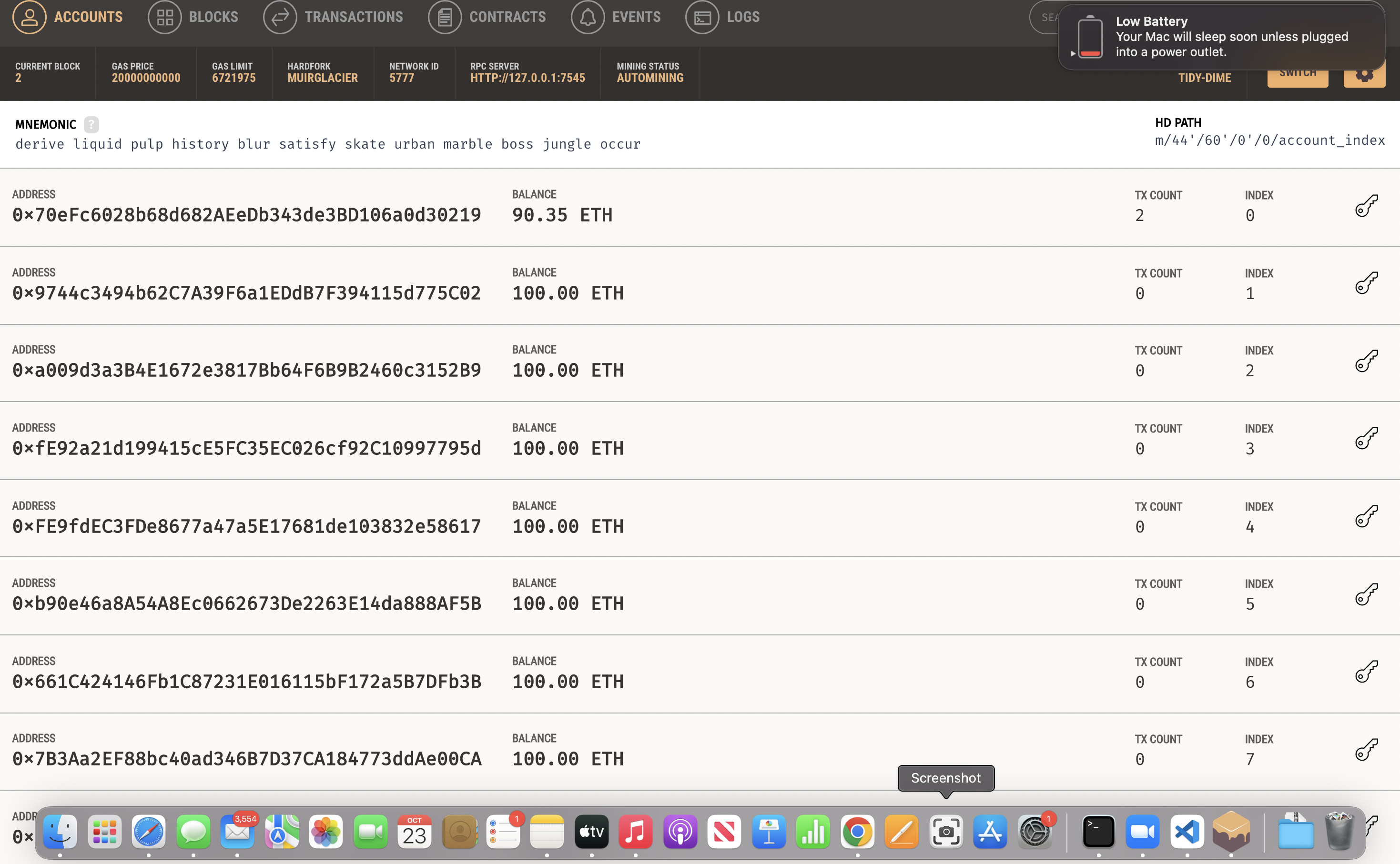Click key icon for index 3 account
The image size is (1400, 864).
pos(1366,439)
